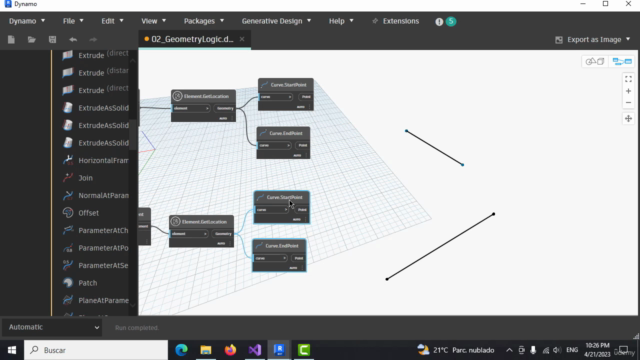
Task: Click the ParameterAtPoint library icon
Action: 68,248
